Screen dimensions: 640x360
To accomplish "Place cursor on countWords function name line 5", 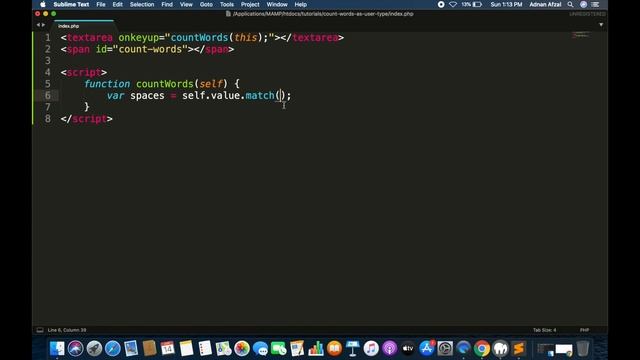I will (x=164, y=84).
